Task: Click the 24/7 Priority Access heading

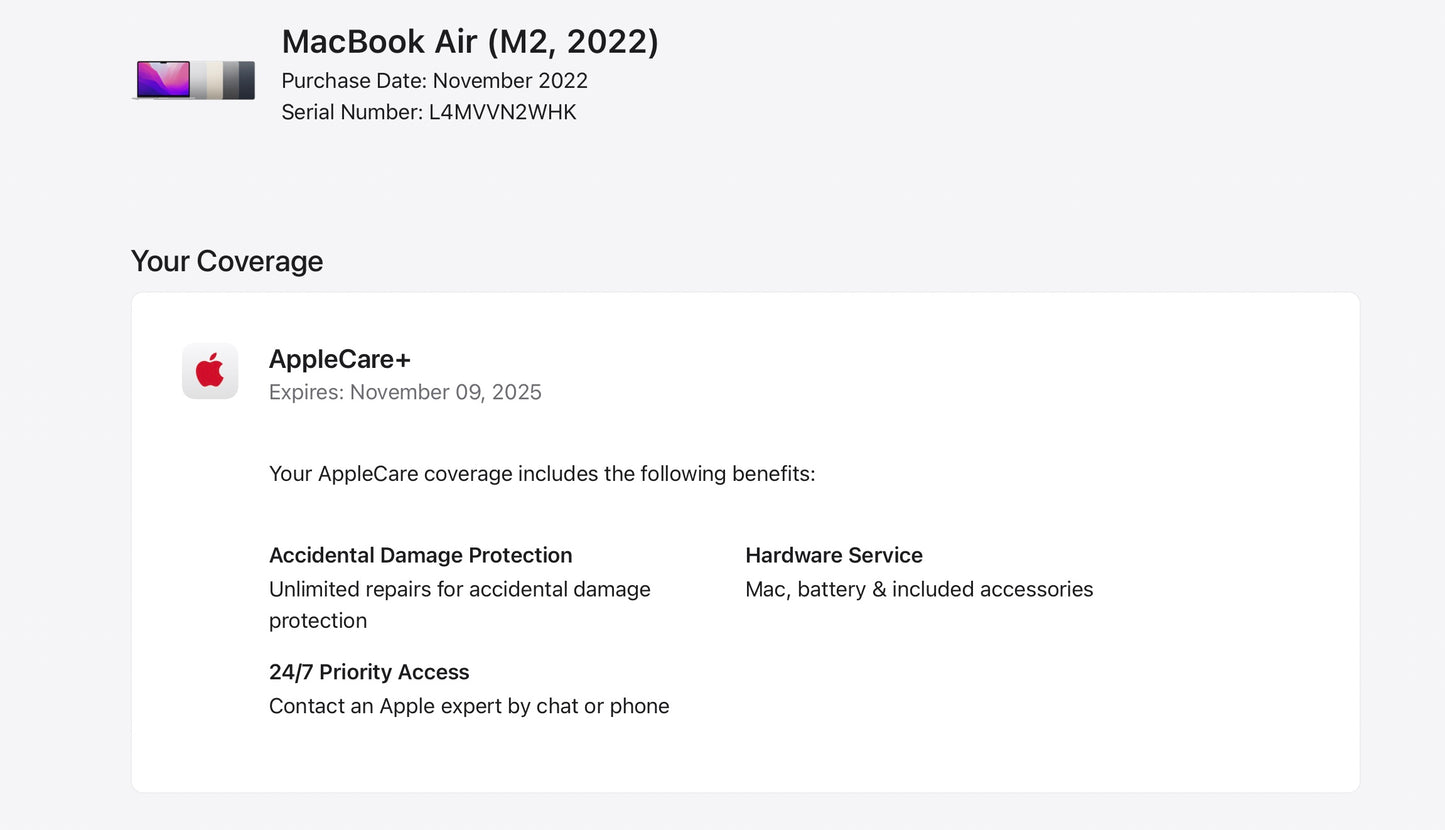Action: pyautogui.click(x=369, y=672)
